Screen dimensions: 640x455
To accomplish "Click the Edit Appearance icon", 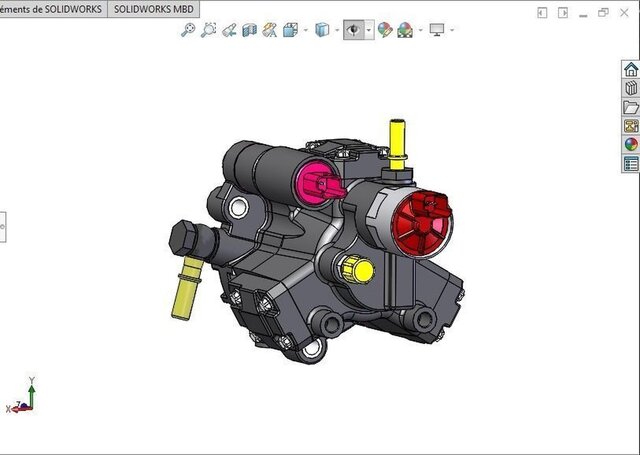I will pos(385,30).
